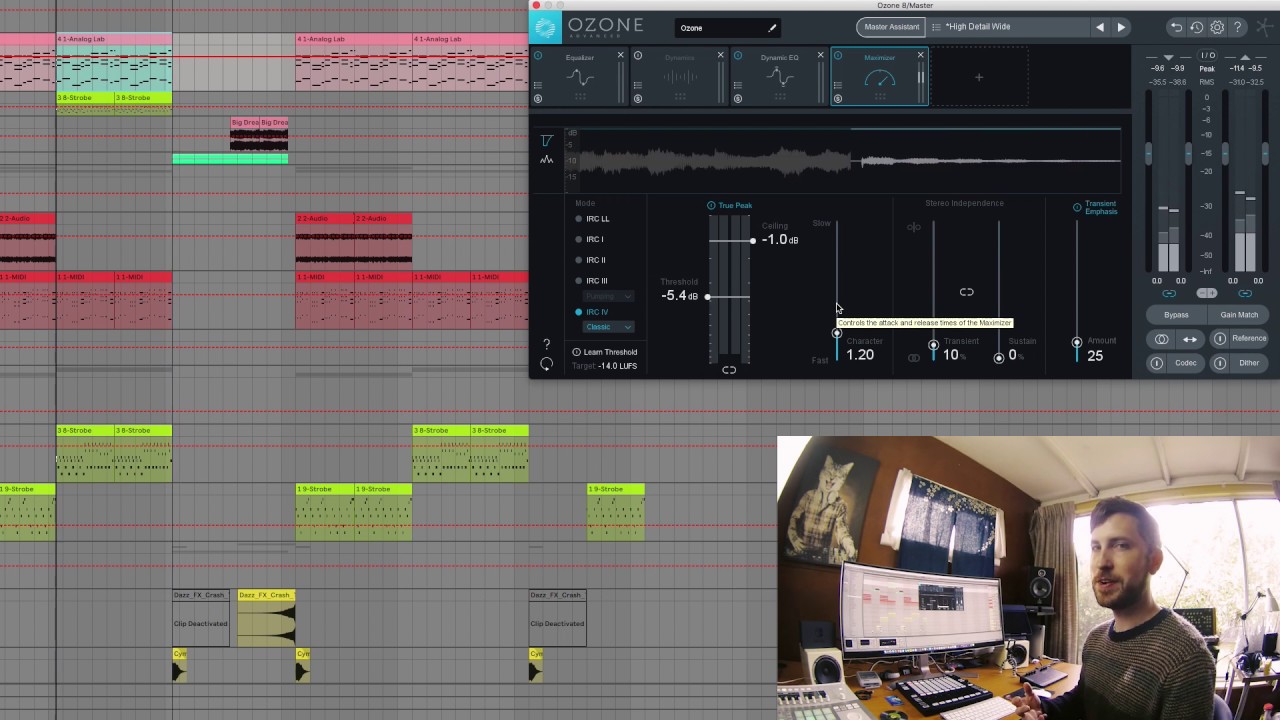Edit the preset name with pencil icon
1280x720 pixels.
[x=772, y=28]
